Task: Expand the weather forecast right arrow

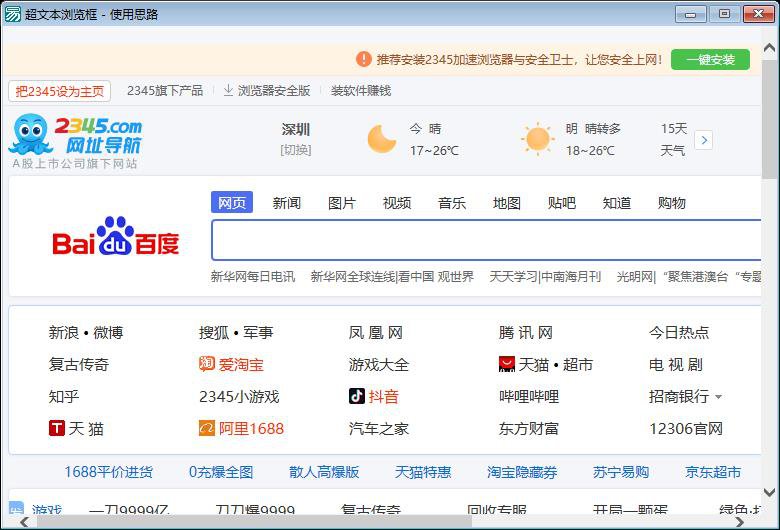Action: [703, 140]
